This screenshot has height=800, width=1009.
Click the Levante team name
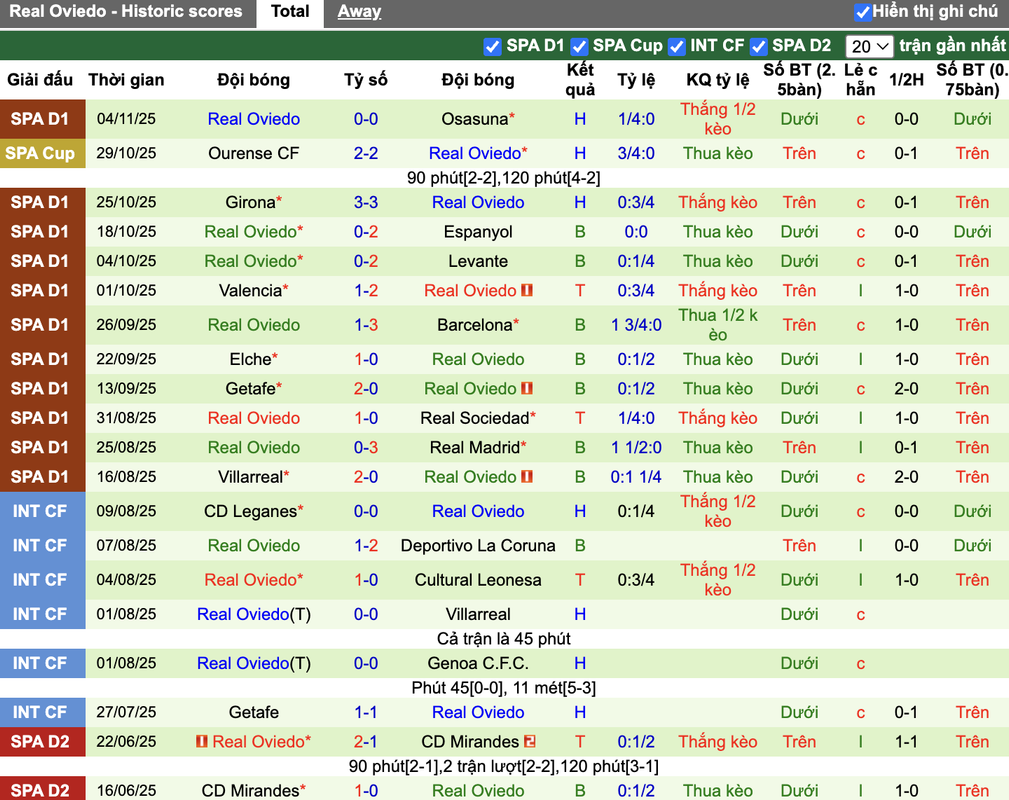(x=478, y=261)
